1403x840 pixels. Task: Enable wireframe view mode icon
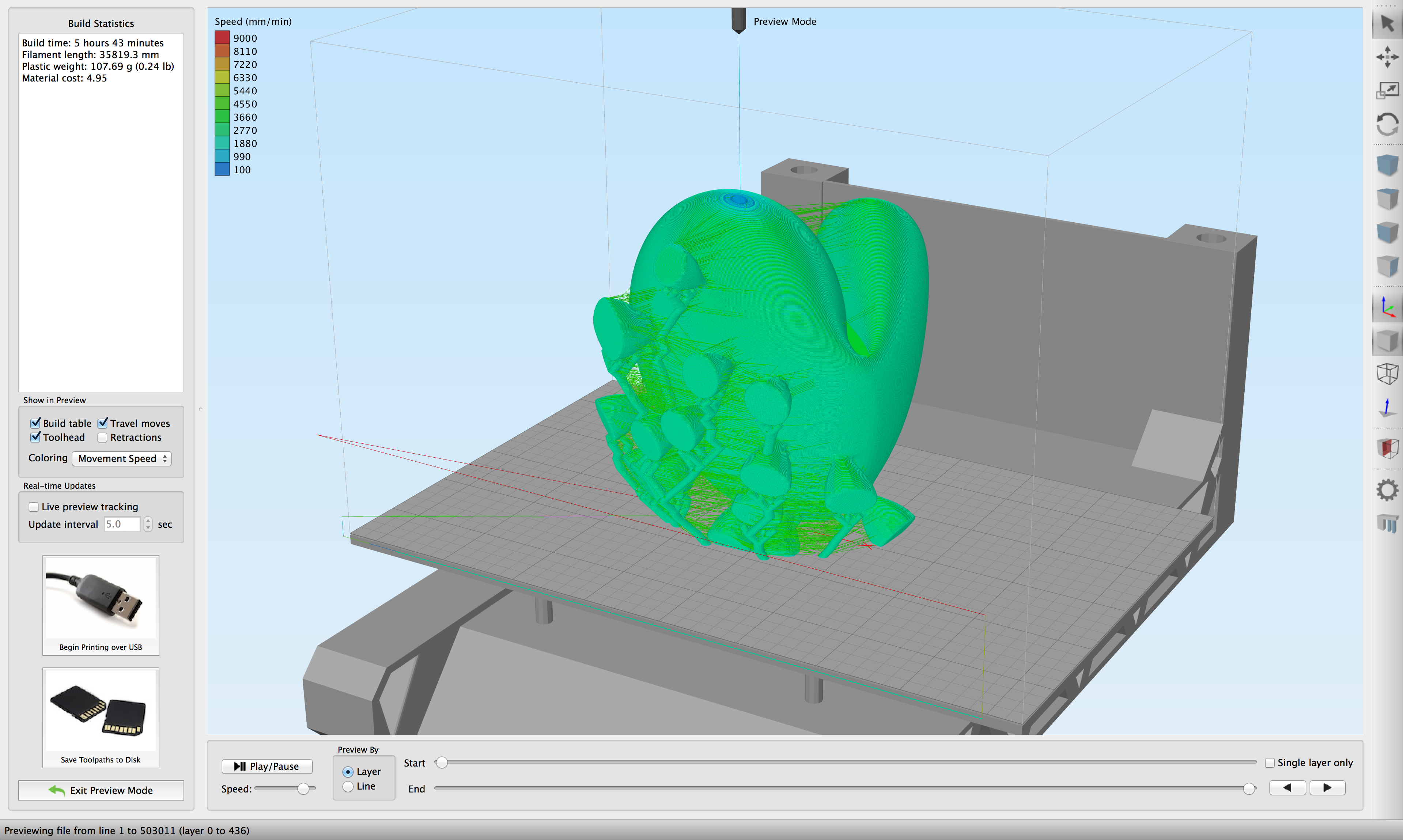click(1388, 374)
